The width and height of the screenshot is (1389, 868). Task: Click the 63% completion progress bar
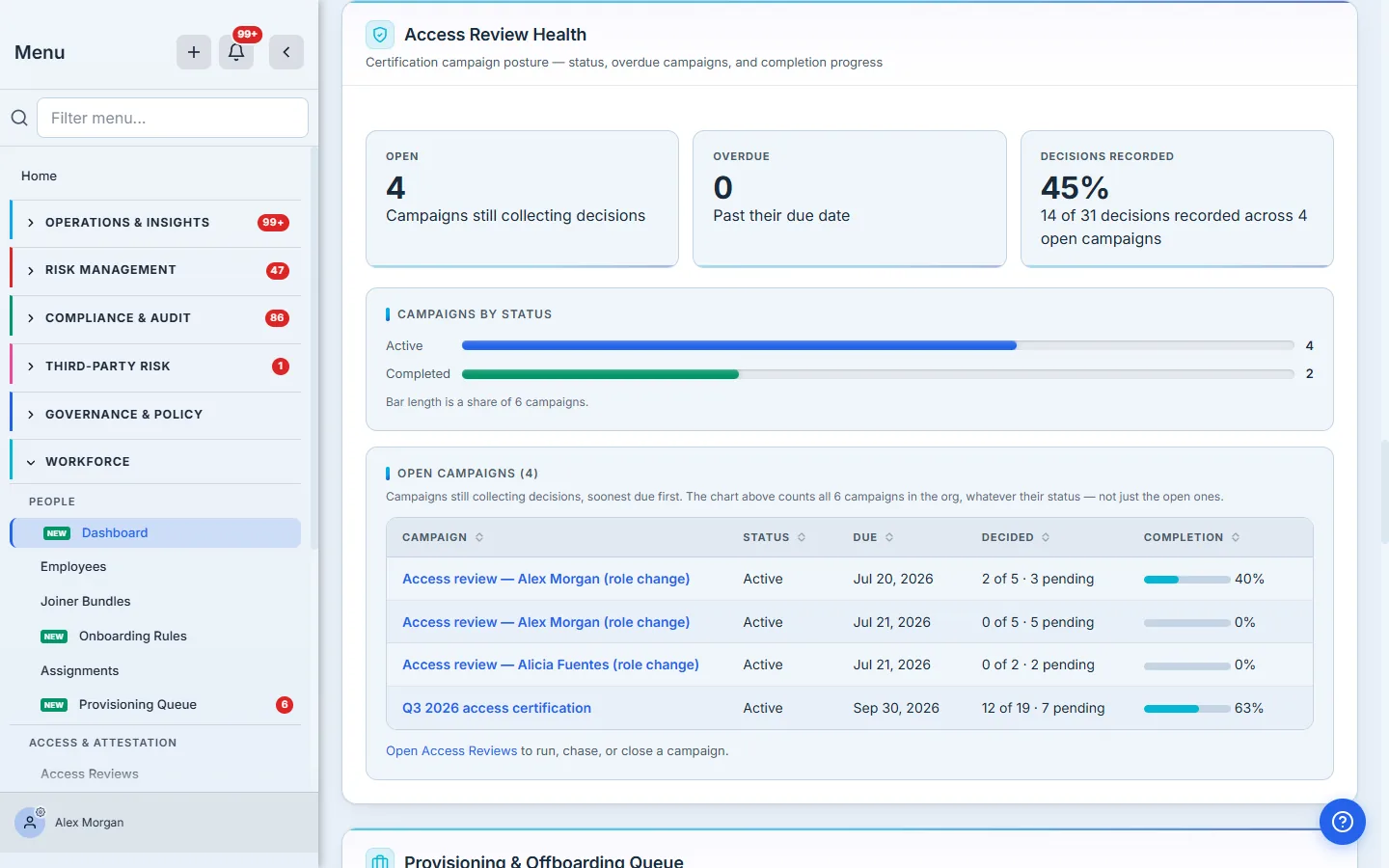pyautogui.click(x=1186, y=708)
